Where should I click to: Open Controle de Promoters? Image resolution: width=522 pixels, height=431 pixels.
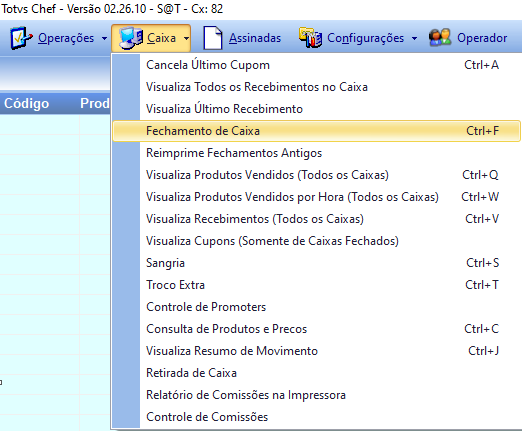point(316,307)
